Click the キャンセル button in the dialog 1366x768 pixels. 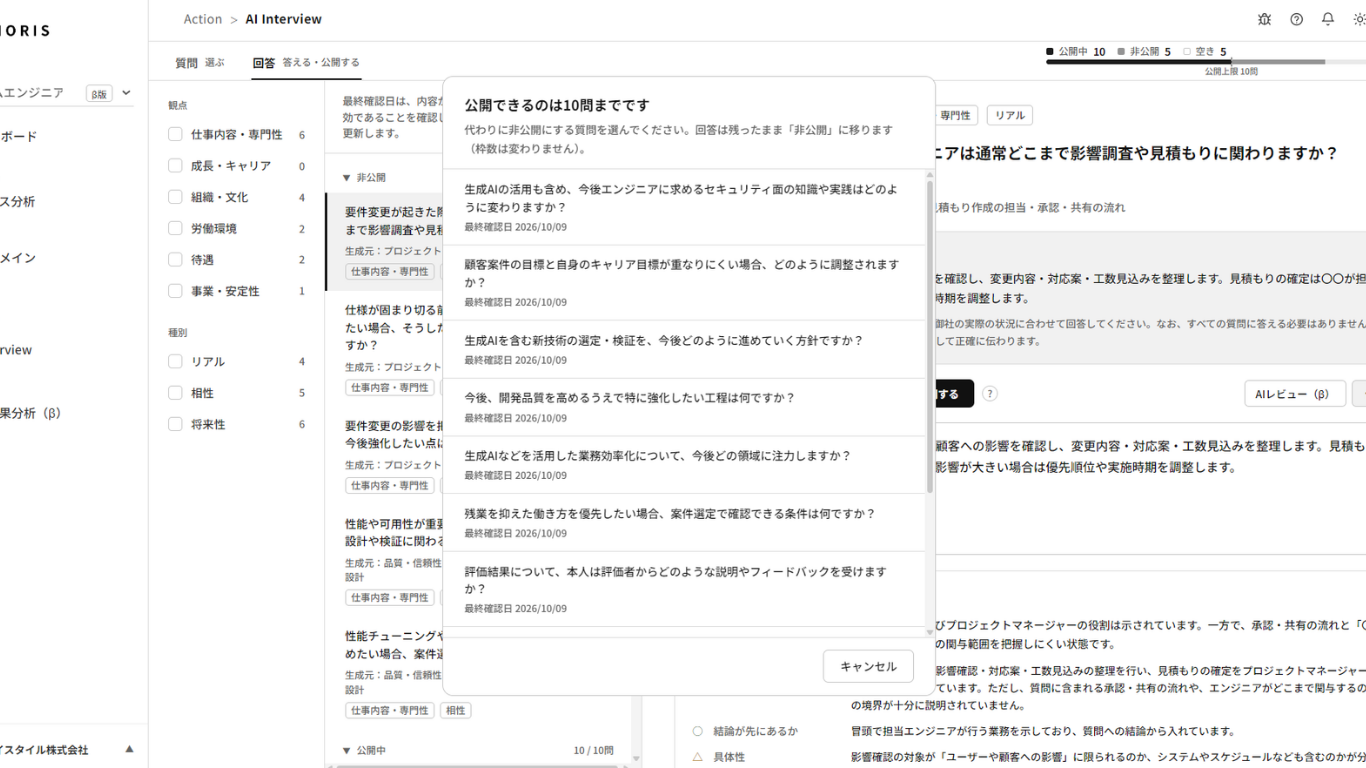click(x=868, y=667)
